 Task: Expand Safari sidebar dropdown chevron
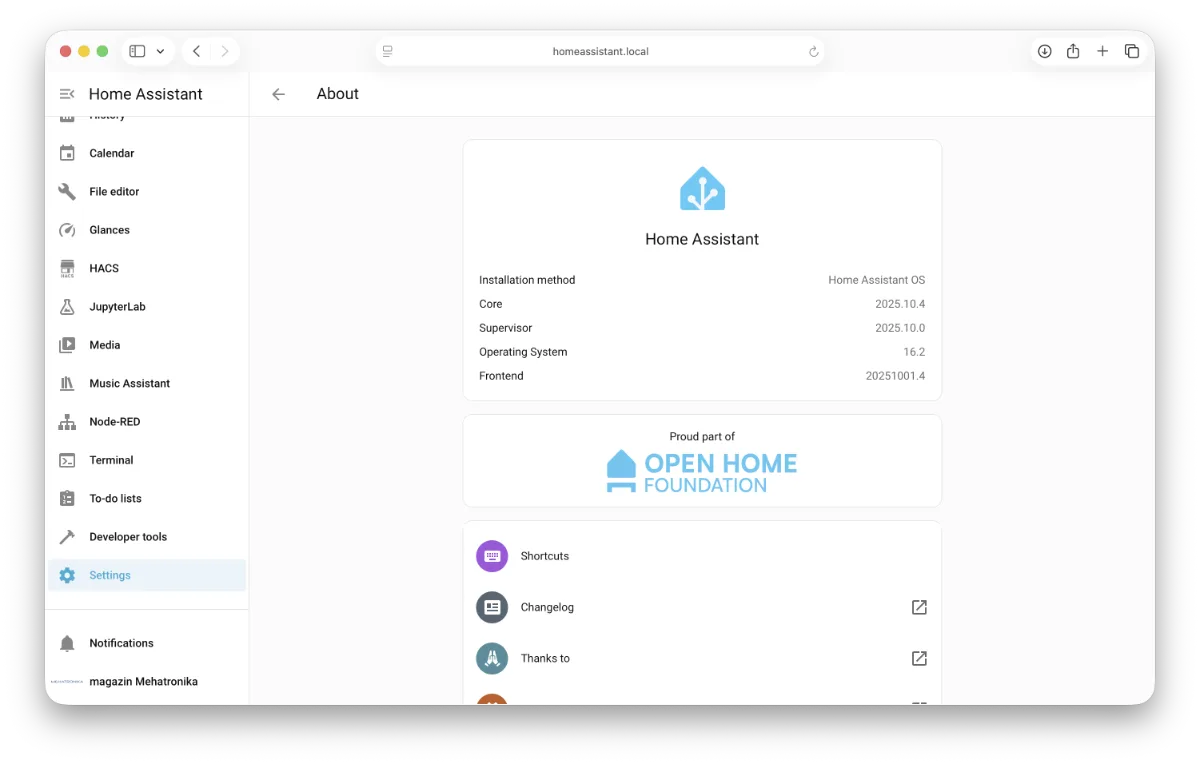tap(160, 51)
